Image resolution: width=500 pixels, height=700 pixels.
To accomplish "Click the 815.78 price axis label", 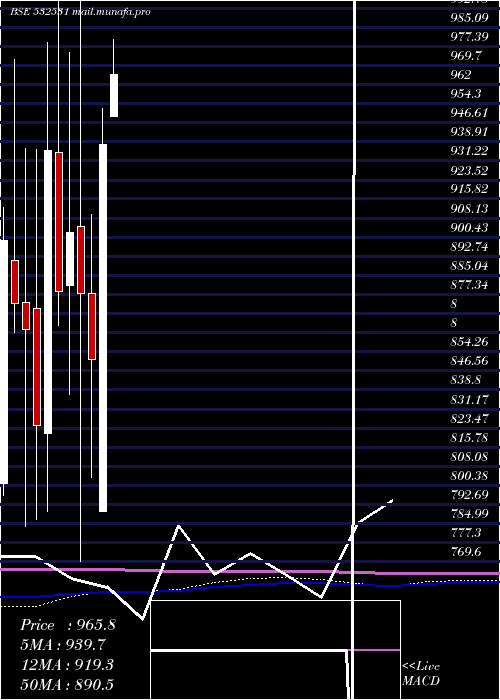I will 469,438.
